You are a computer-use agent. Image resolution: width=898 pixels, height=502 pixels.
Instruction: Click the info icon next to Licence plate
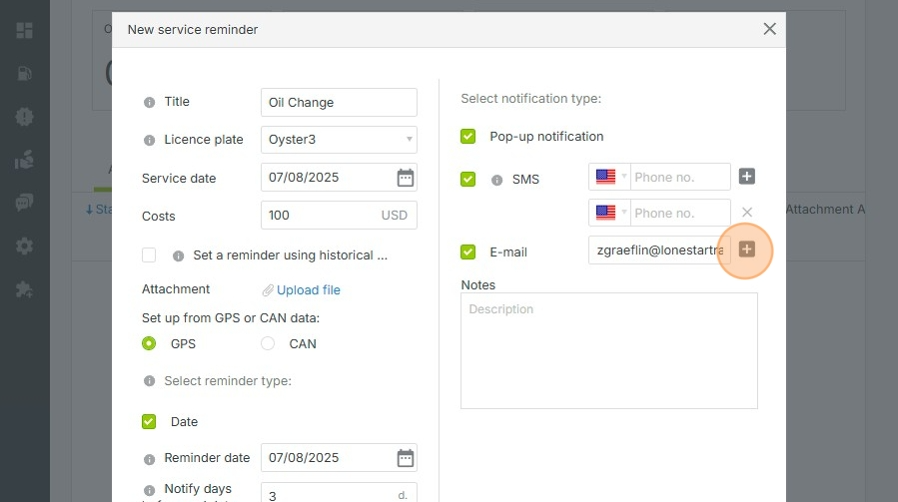(x=149, y=140)
